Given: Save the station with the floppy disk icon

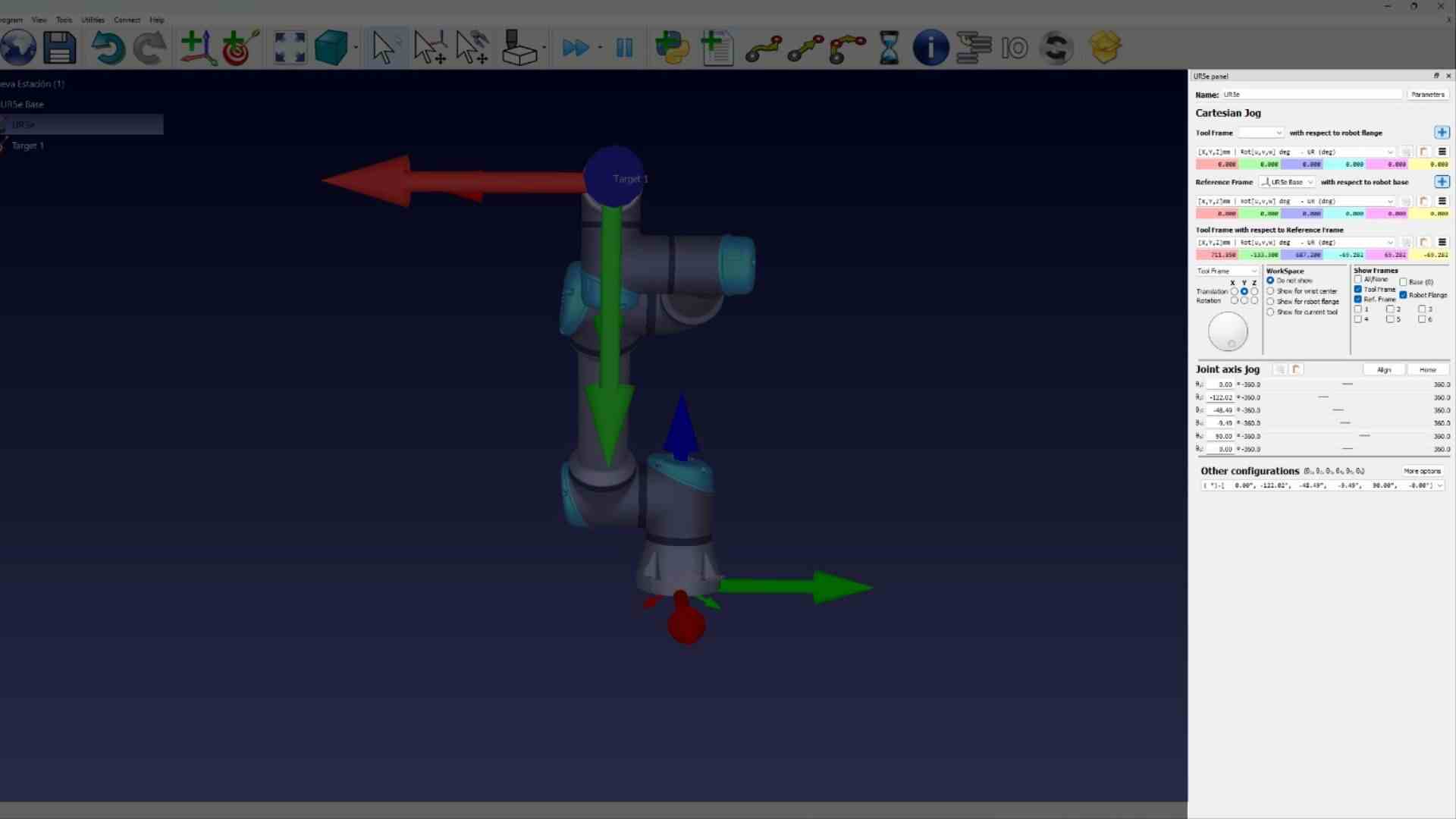Looking at the screenshot, I should 60,48.
